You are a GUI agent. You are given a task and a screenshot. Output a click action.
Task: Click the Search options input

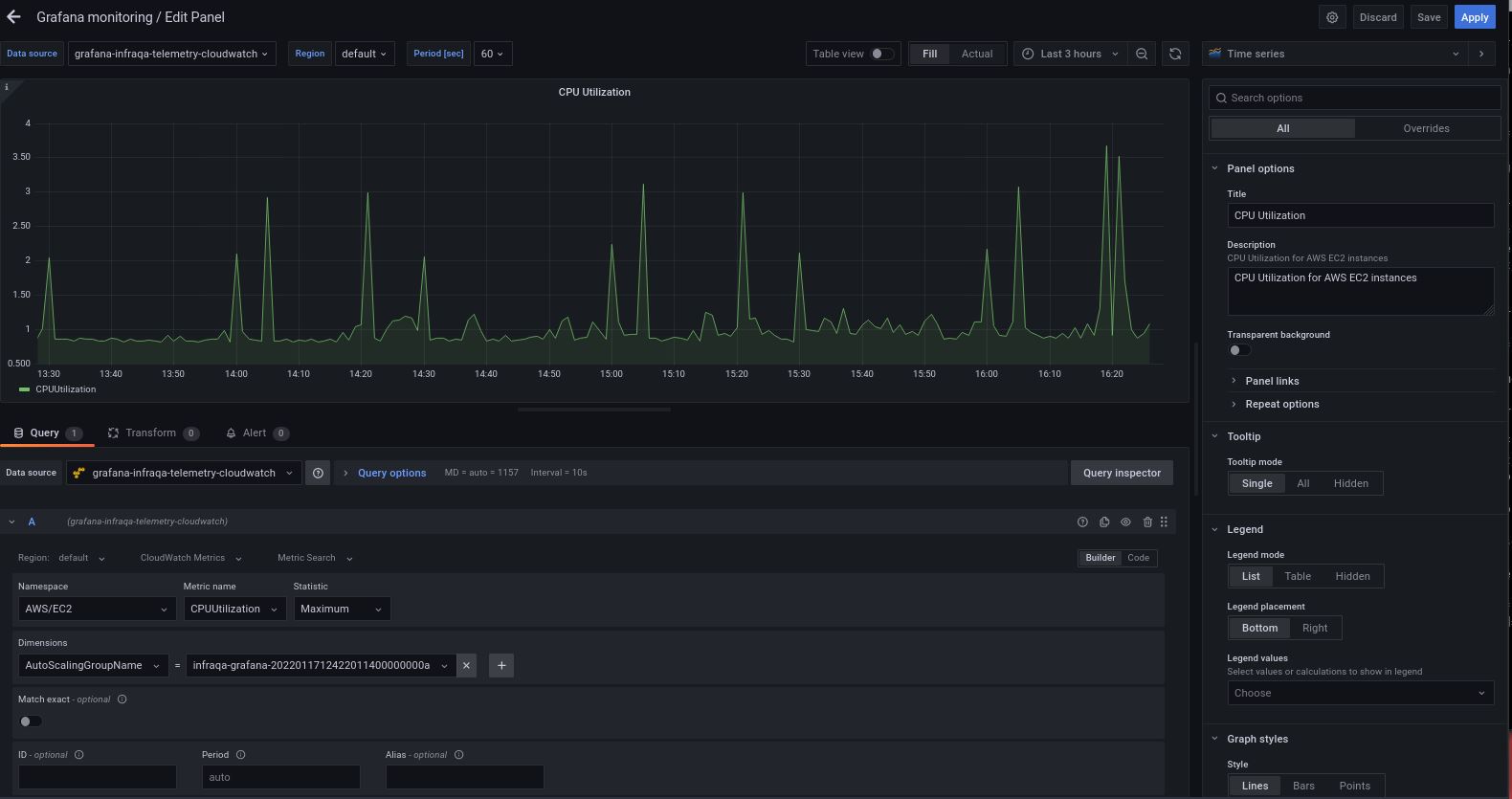[x=1355, y=98]
